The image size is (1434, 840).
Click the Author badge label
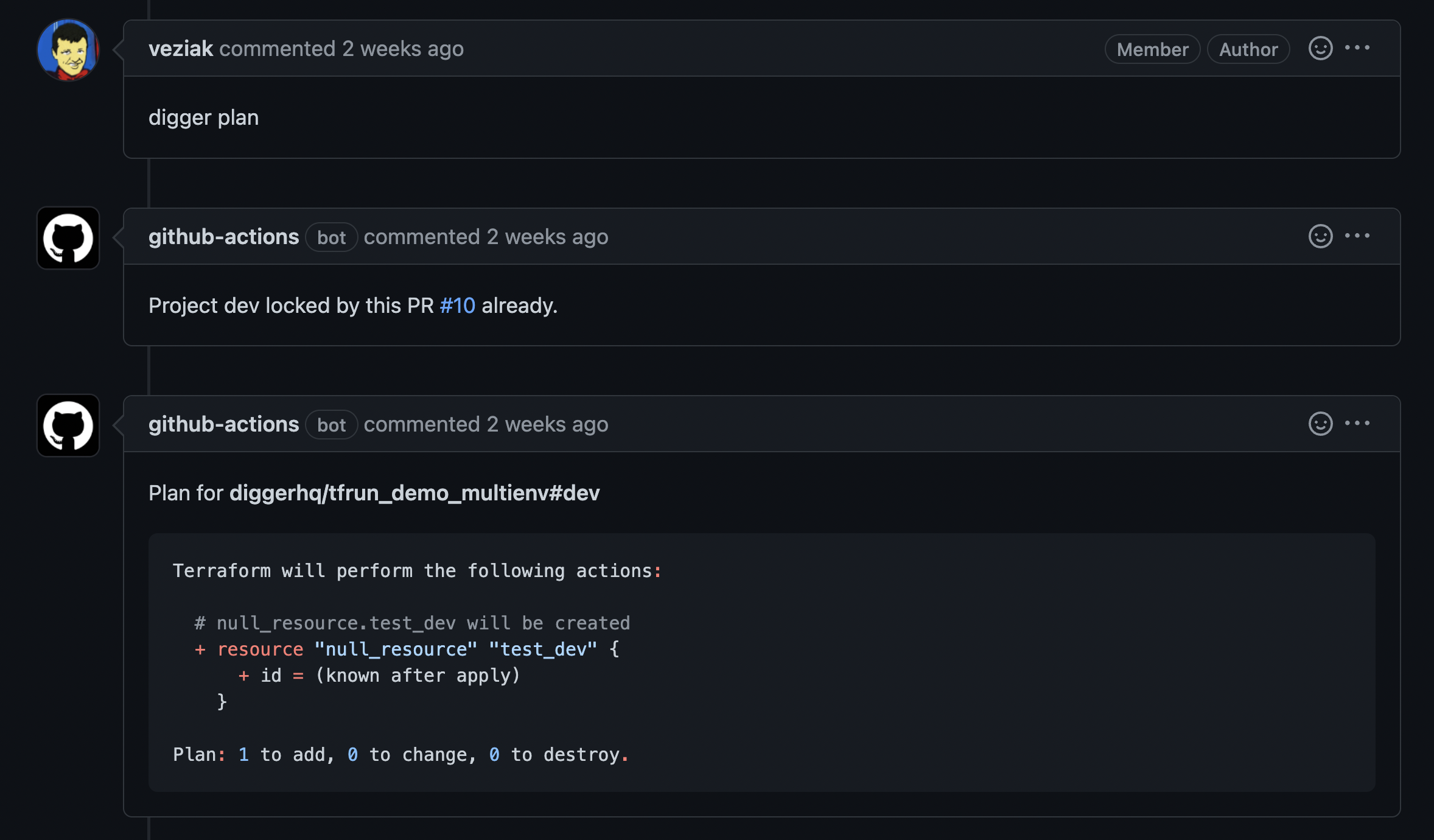pyautogui.click(x=1248, y=49)
